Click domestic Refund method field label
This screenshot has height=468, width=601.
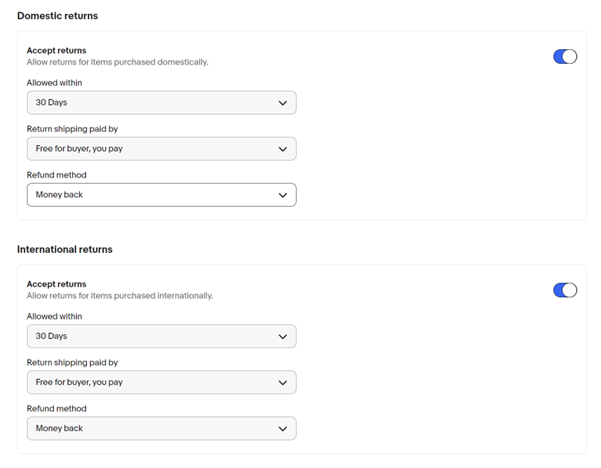[57, 175]
